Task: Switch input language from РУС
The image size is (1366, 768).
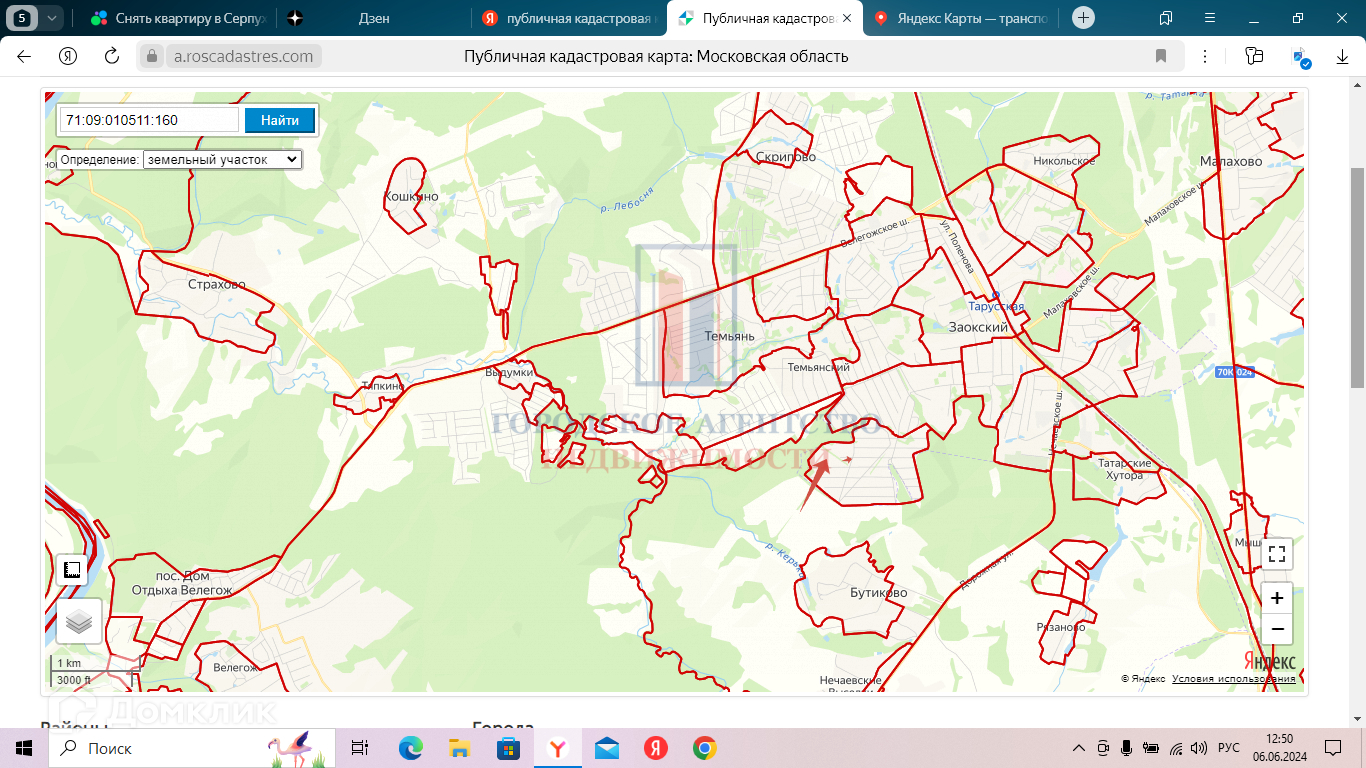Action: point(1229,748)
